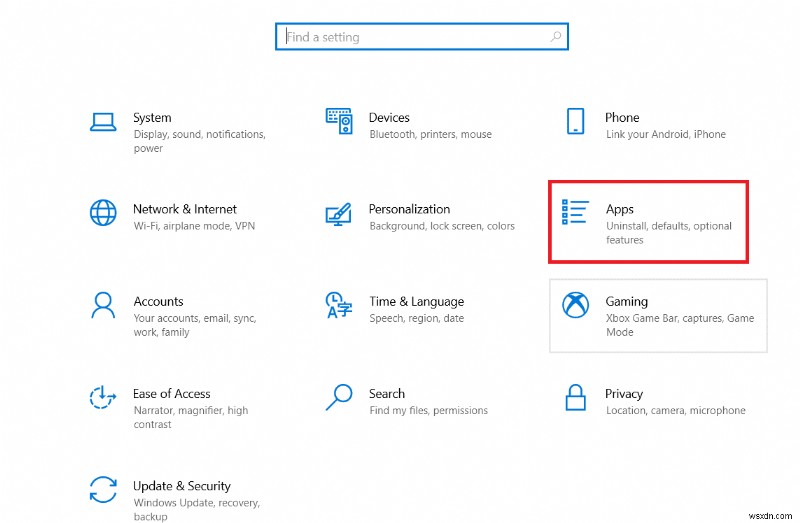Click the Gaming Xbox icon
This screenshot has height=523, width=800.
pos(575,305)
